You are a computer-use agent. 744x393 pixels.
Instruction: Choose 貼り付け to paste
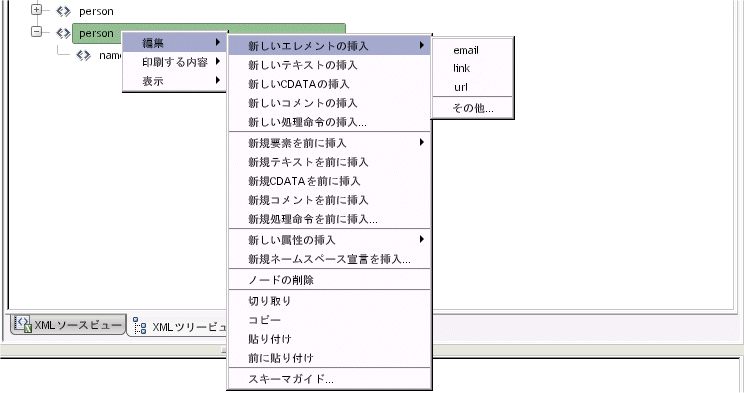329,338
